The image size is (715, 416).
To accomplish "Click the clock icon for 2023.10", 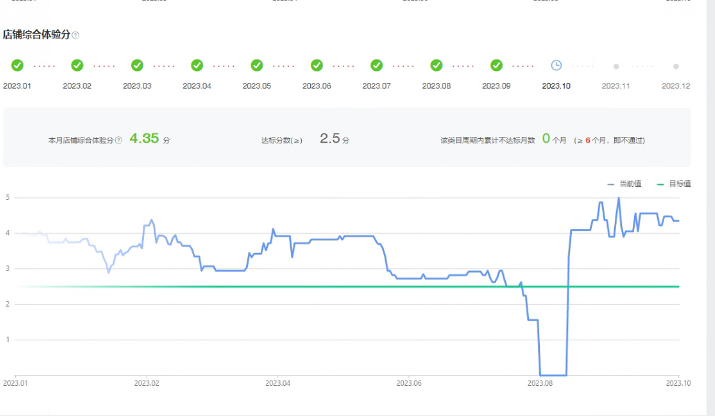I will click(x=556, y=66).
